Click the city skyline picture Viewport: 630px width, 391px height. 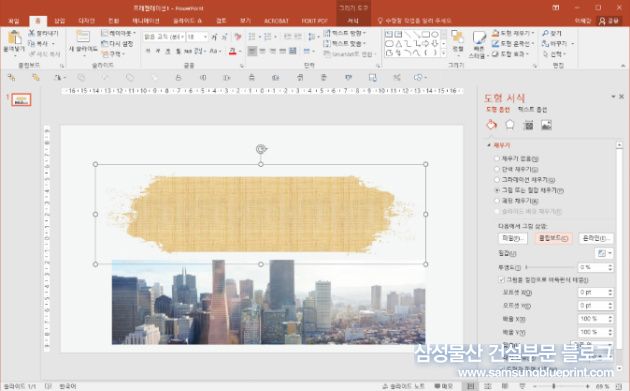tap(268, 302)
